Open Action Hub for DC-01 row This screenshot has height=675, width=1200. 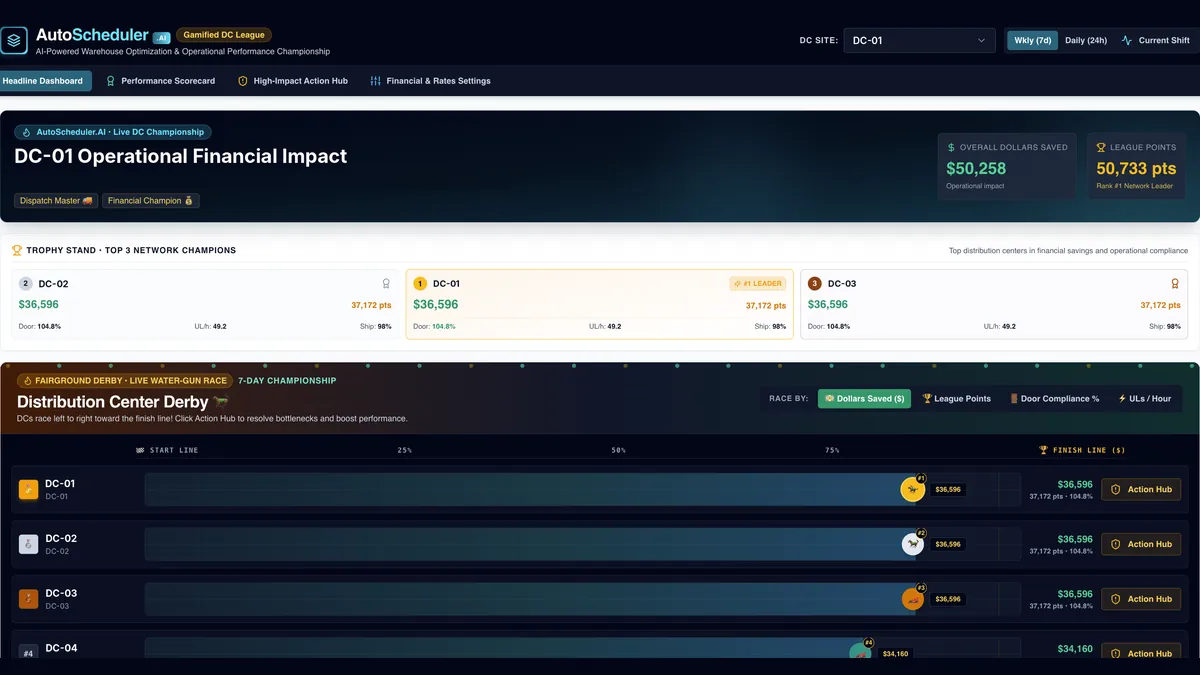(x=1141, y=489)
